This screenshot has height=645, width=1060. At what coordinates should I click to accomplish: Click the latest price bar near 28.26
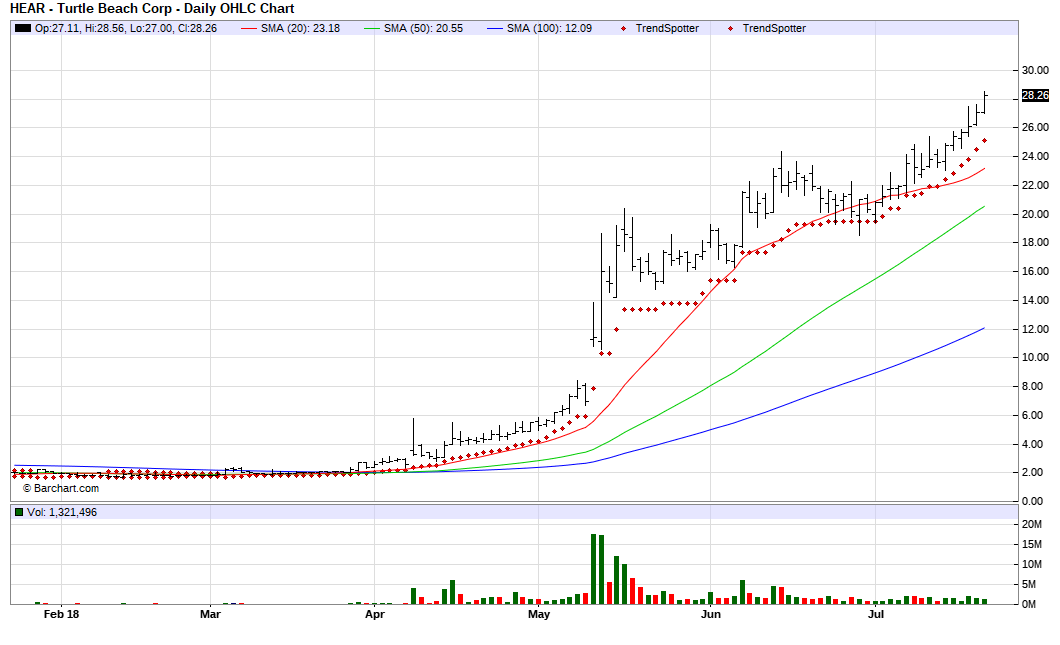point(985,102)
